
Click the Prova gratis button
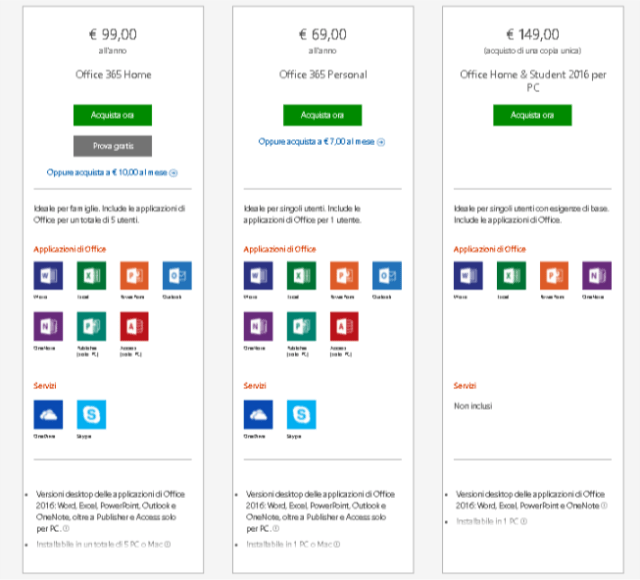(x=112, y=146)
